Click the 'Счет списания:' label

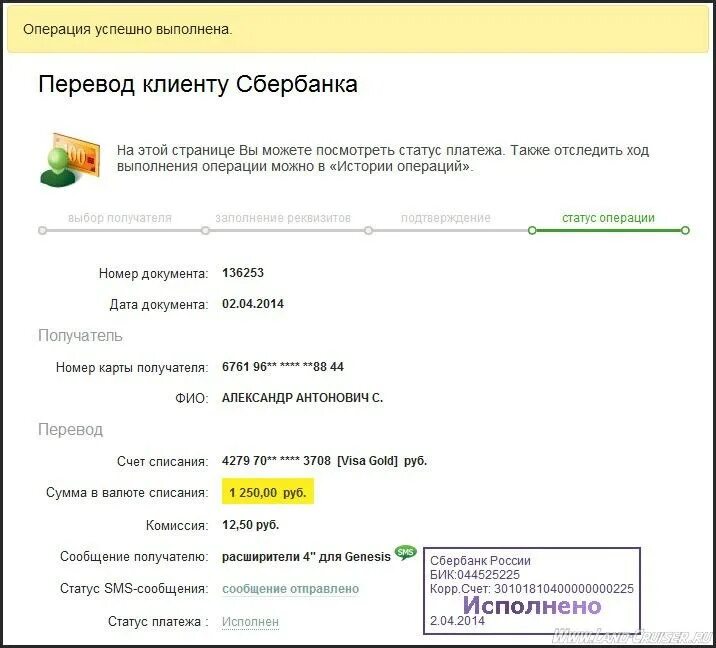pyautogui.click(x=163, y=461)
